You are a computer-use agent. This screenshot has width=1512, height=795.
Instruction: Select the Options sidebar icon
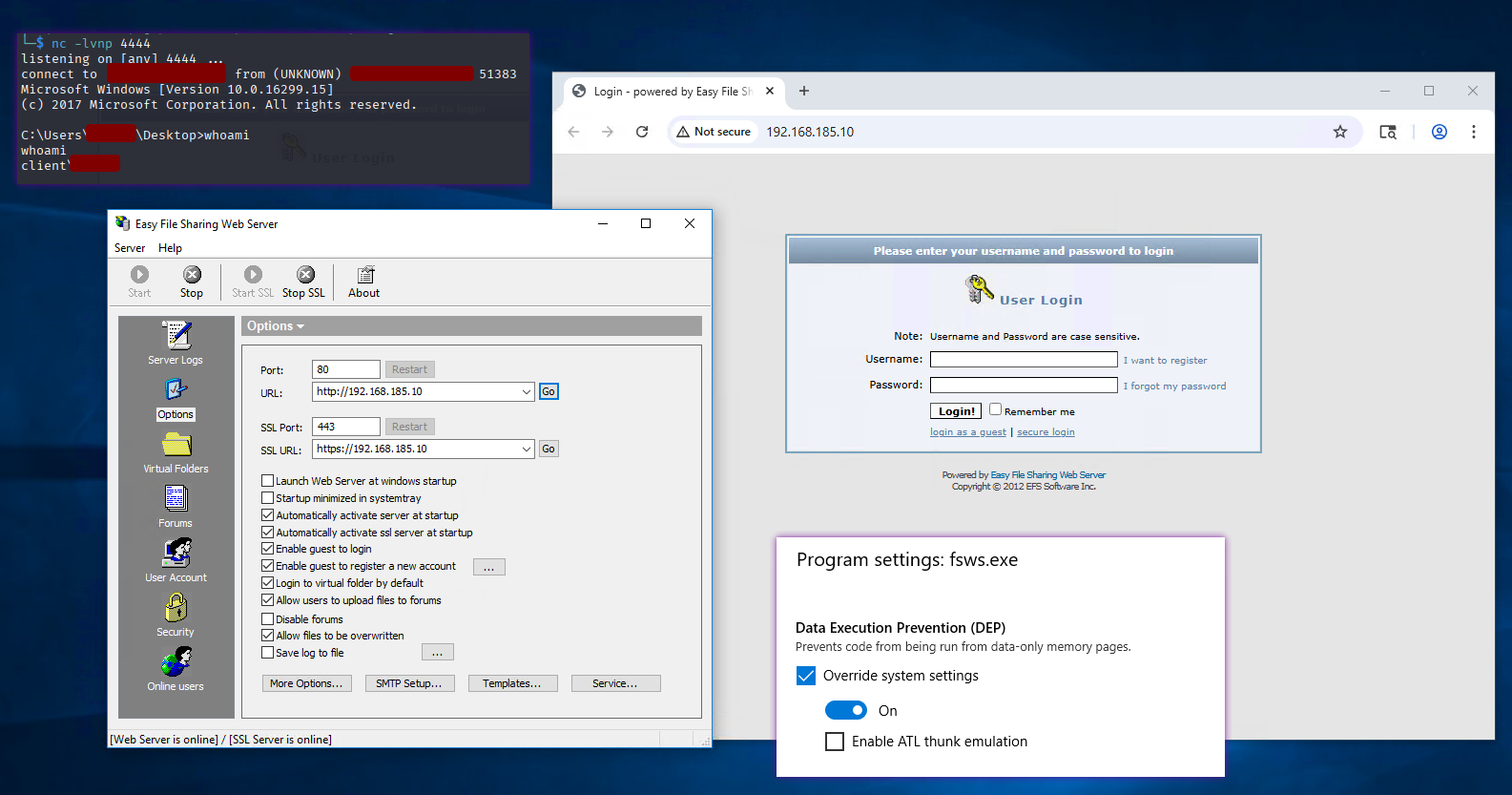tap(176, 399)
